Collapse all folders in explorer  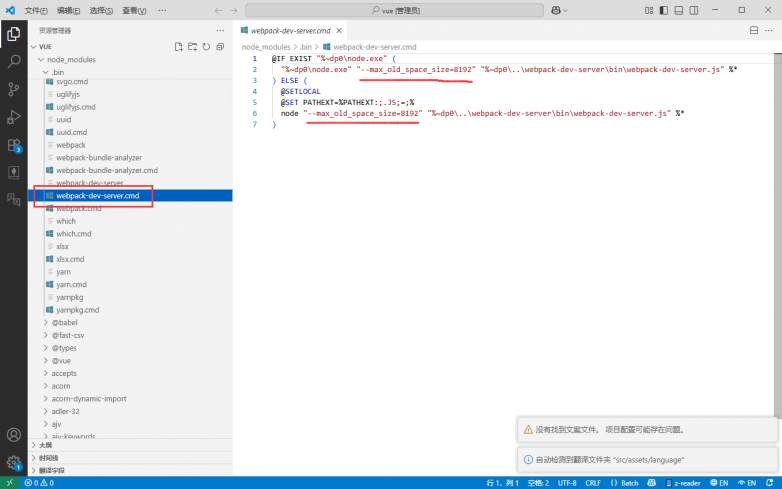pyautogui.click(x=220, y=46)
